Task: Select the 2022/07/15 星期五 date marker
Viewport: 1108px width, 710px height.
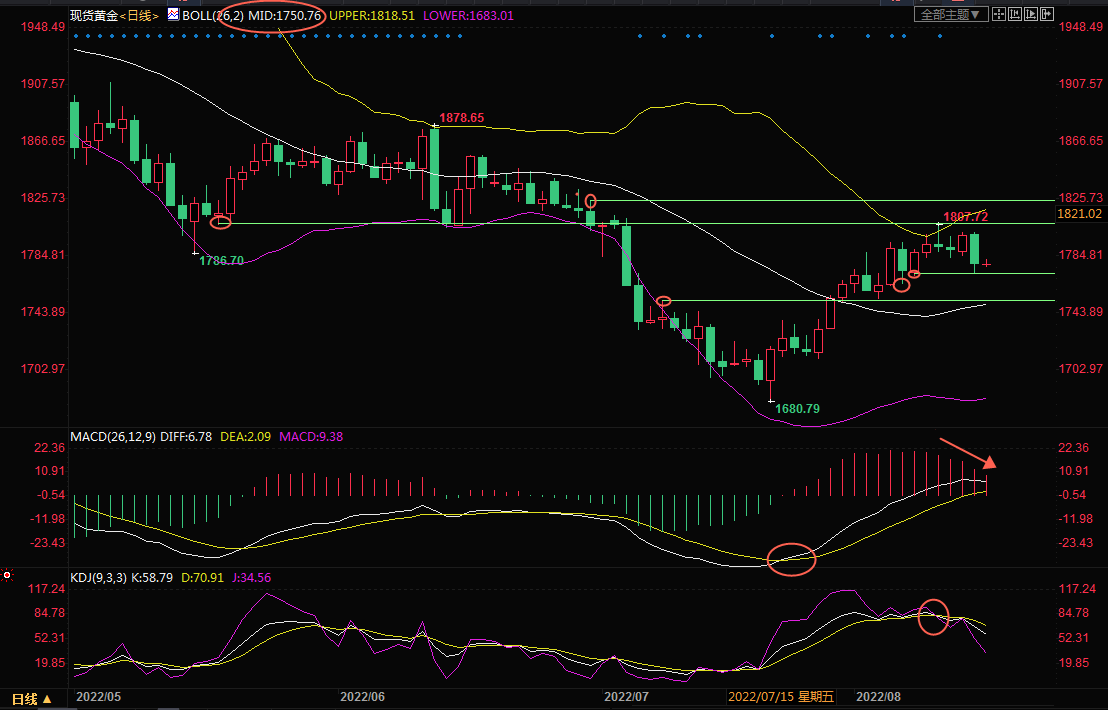Action: [x=780, y=696]
